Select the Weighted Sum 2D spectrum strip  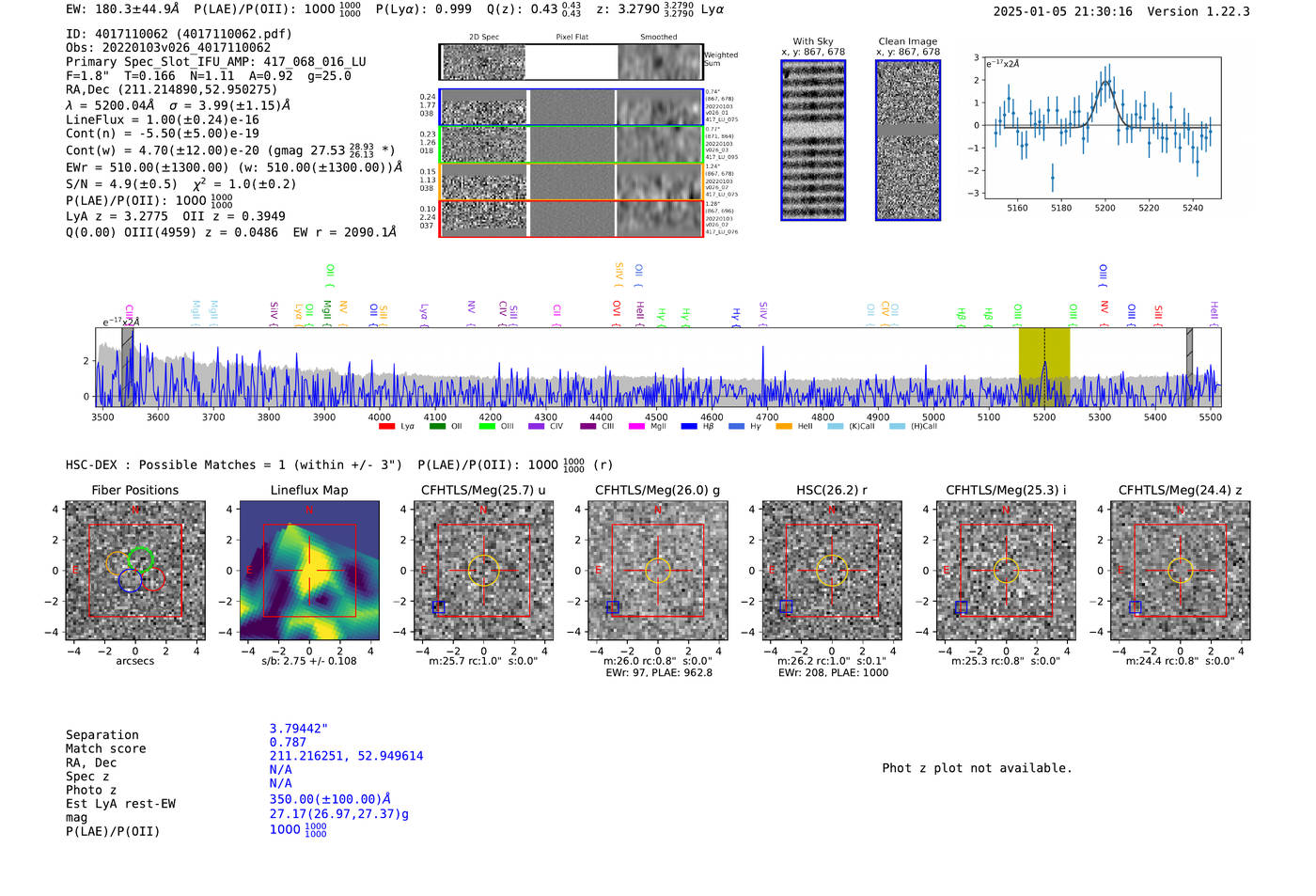point(571,62)
